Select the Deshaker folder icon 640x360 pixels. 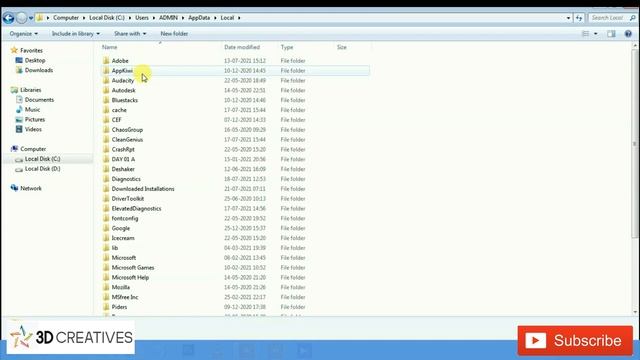click(106, 169)
